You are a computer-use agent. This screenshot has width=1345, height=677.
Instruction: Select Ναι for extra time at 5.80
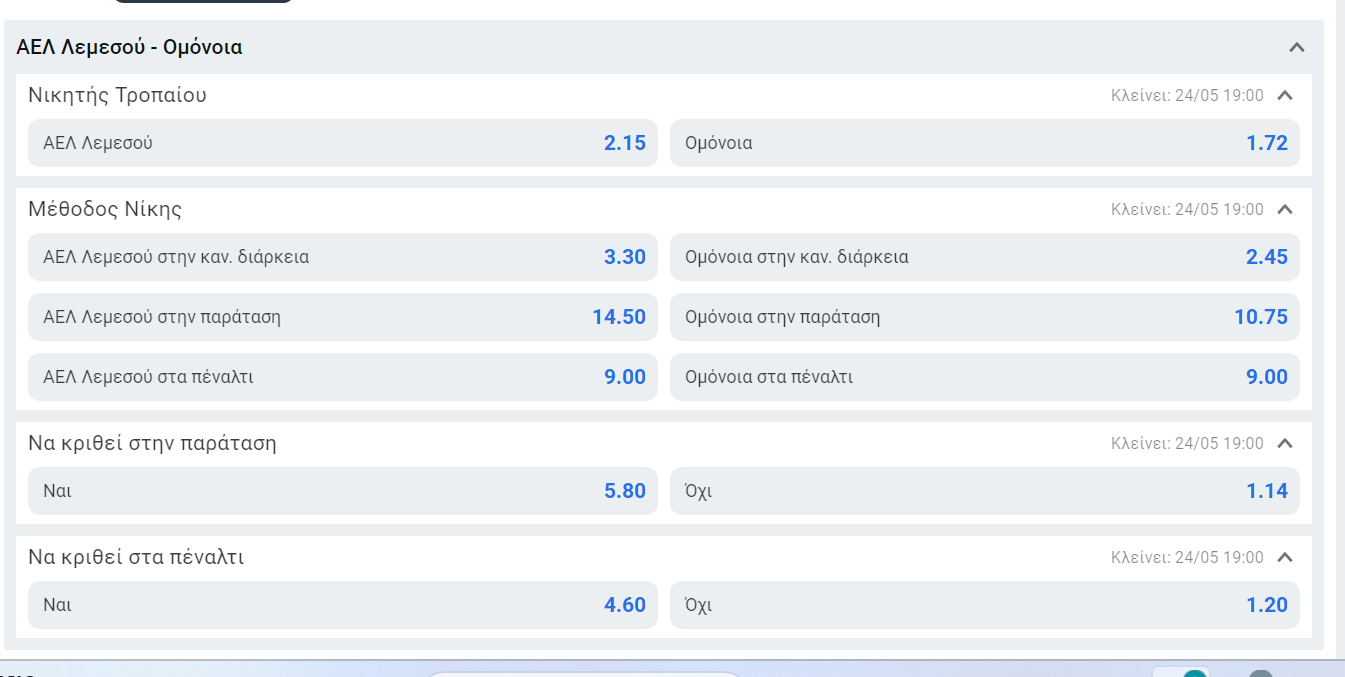pyautogui.click(x=343, y=491)
